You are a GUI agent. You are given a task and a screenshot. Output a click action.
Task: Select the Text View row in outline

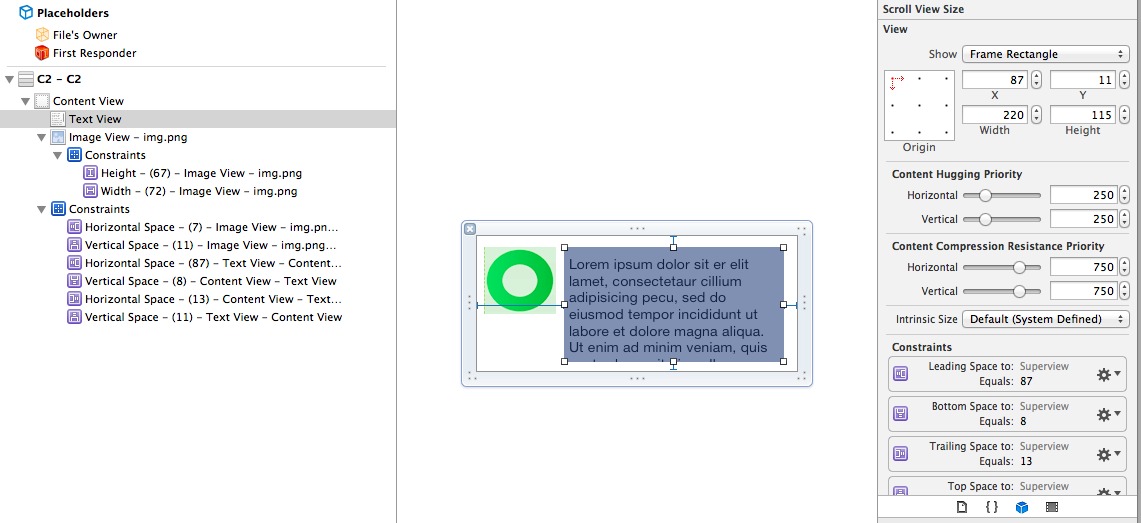198,119
